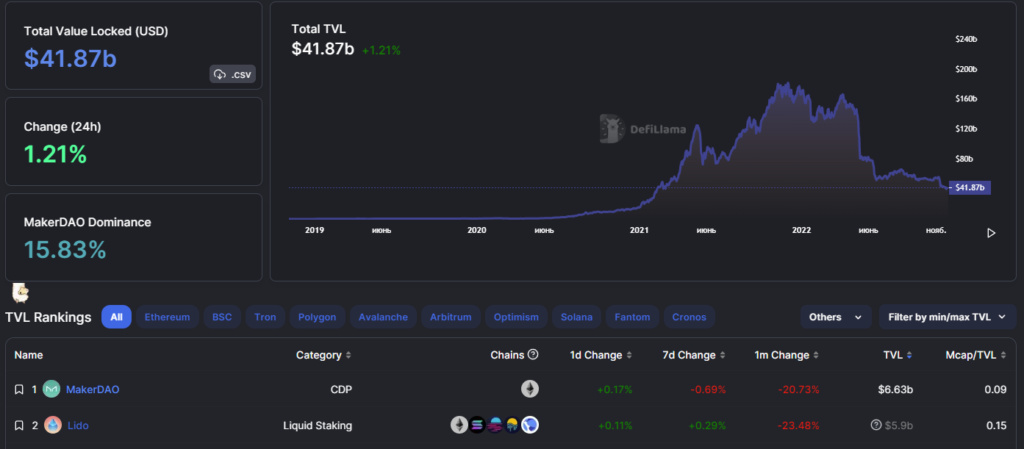Image resolution: width=1024 pixels, height=449 pixels.
Task: Sort table by 7d Change
Action: coord(694,355)
